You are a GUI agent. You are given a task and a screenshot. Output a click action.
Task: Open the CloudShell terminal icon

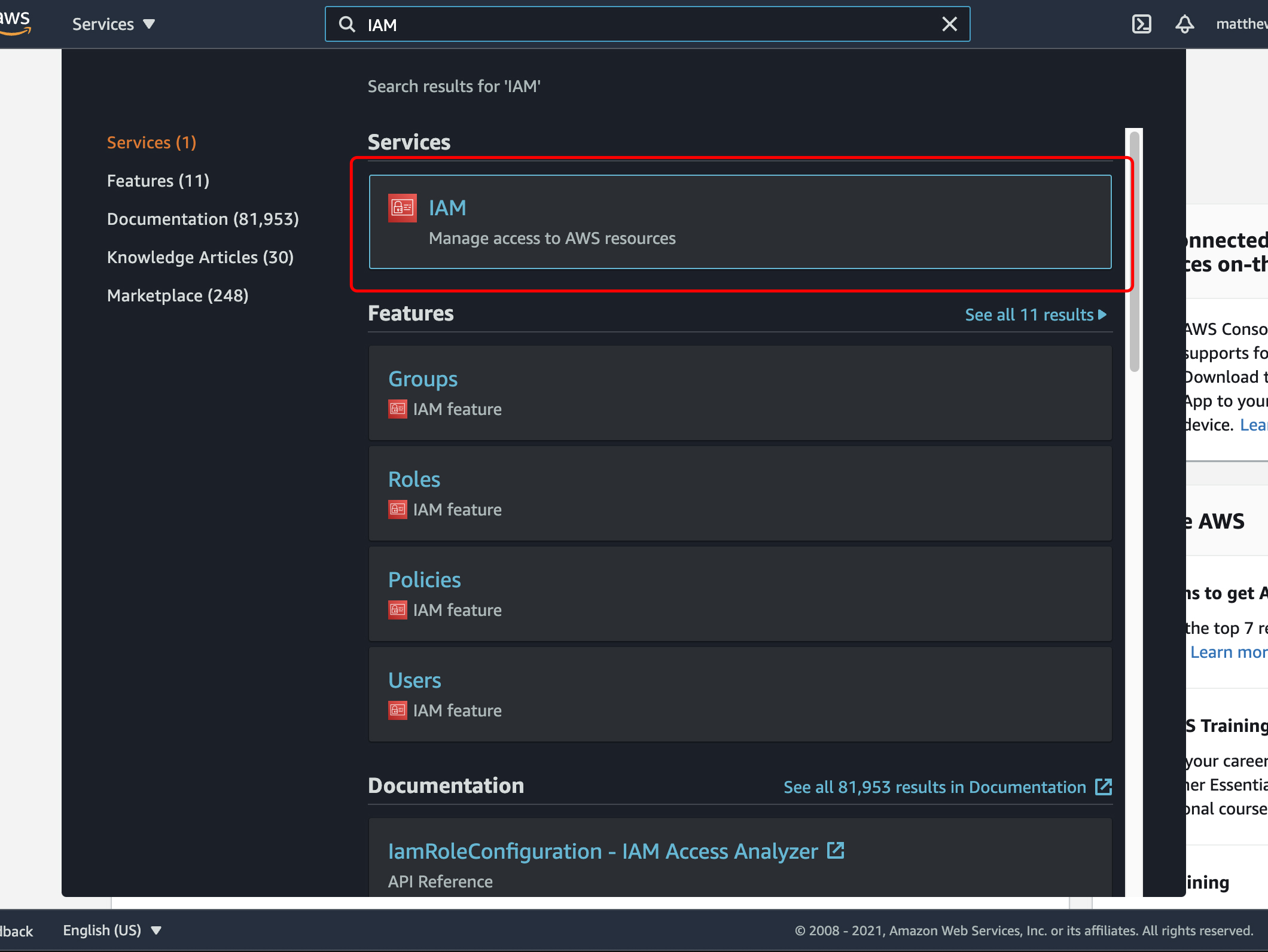pos(1141,24)
